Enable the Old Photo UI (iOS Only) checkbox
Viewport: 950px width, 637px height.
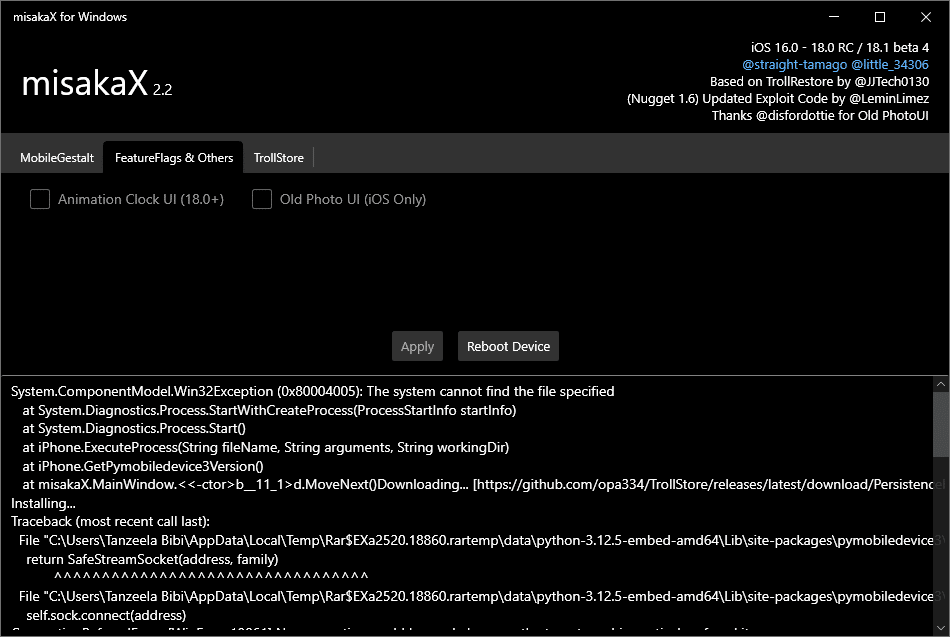tap(262, 199)
